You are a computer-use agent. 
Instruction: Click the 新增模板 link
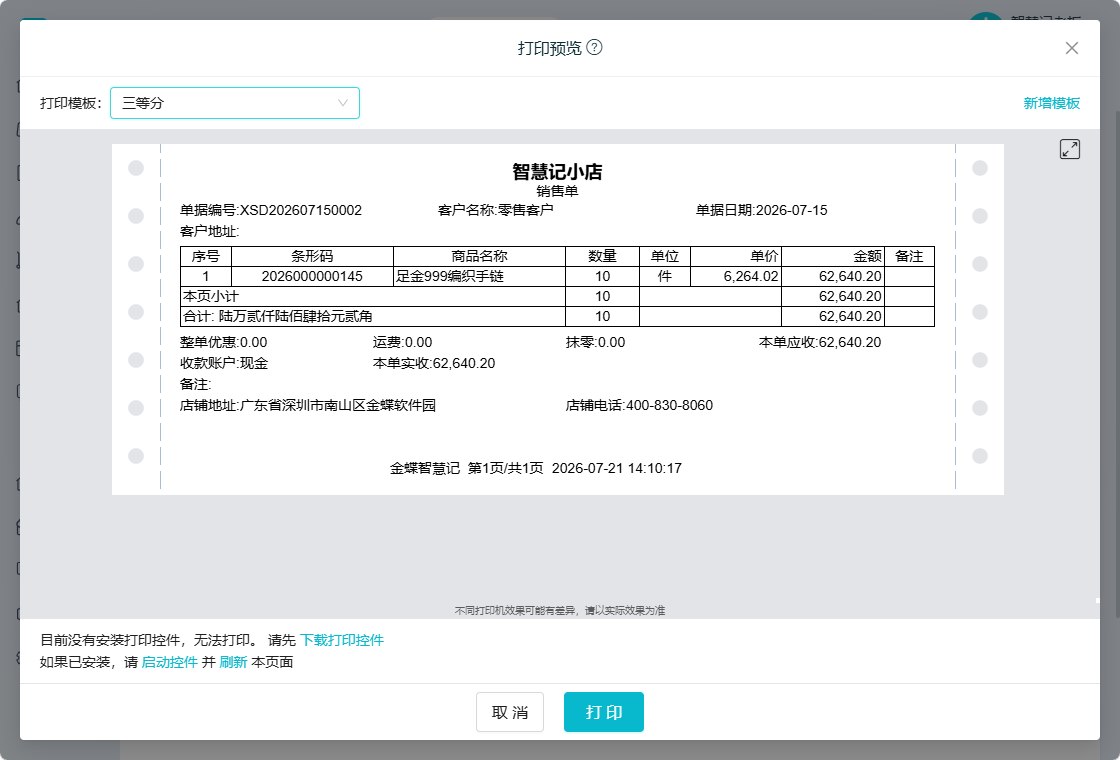point(1051,103)
